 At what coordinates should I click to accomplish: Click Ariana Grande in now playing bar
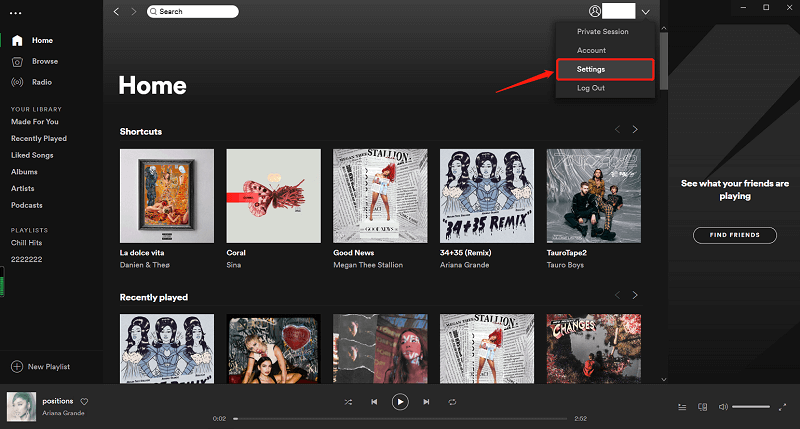[63, 413]
